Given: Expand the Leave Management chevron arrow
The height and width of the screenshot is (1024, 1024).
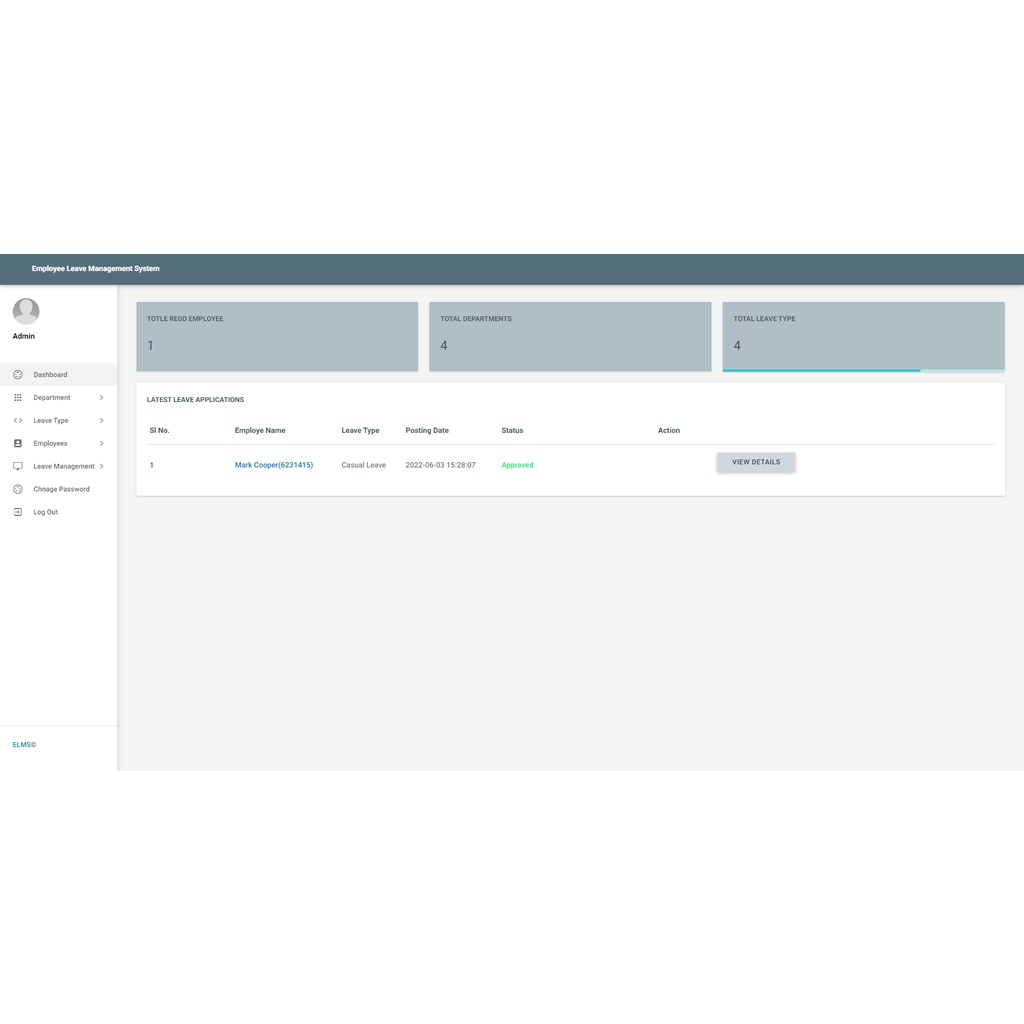Looking at the screenshot, I should [102, 467].
